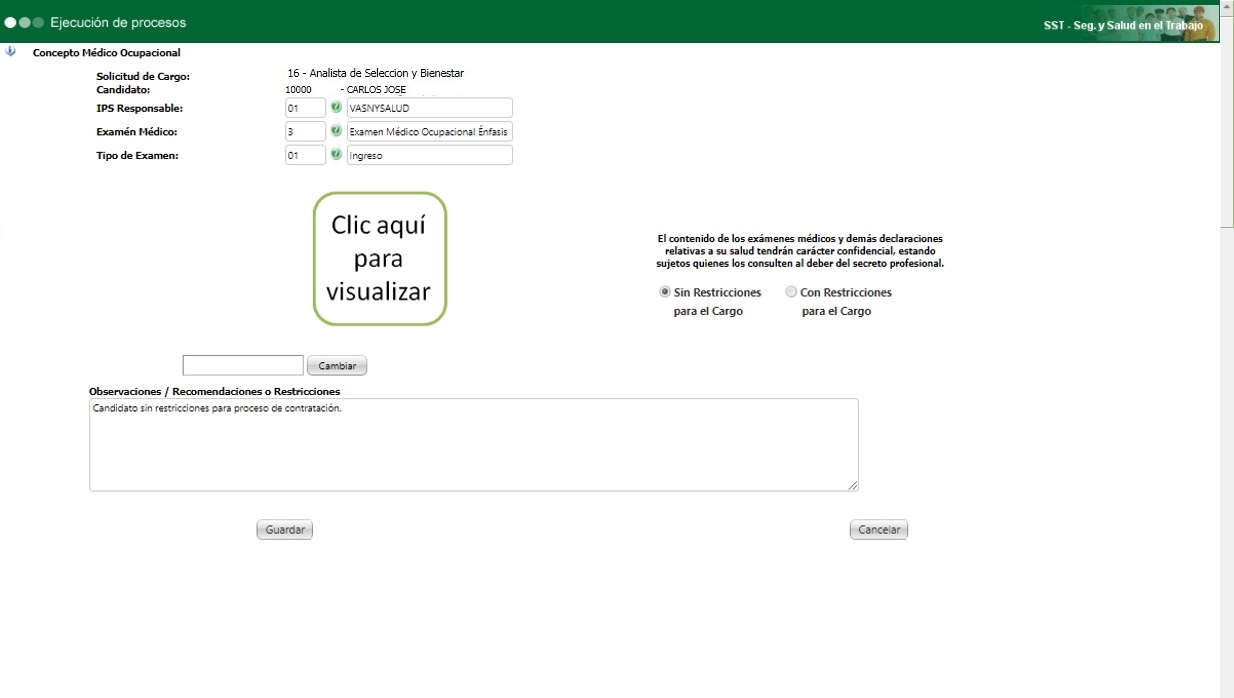The width and height of the screenshot is (1234, 698).
Task: Click the Cambiar button
Action: [337, 366]
